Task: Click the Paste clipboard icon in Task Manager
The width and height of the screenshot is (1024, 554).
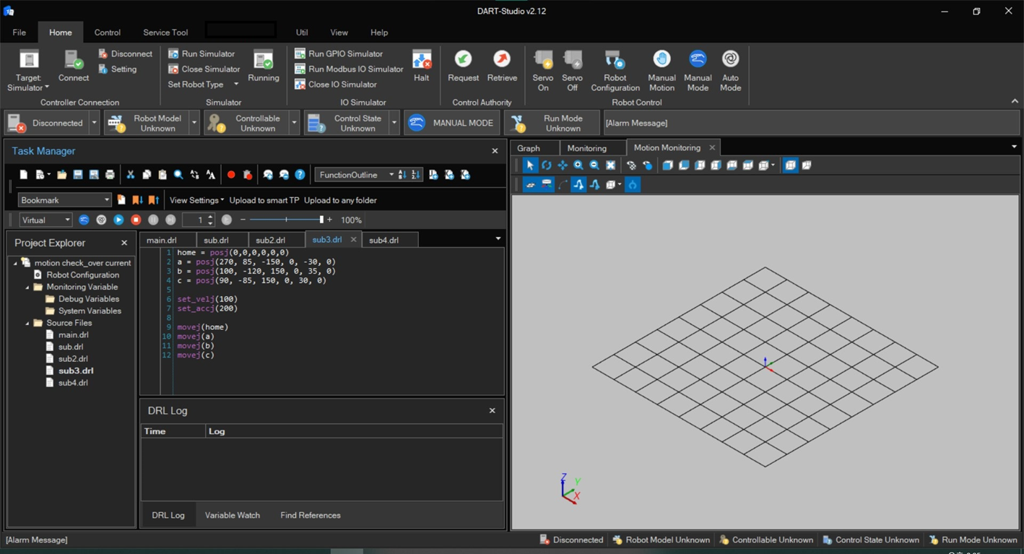Action: click(162, 174)
